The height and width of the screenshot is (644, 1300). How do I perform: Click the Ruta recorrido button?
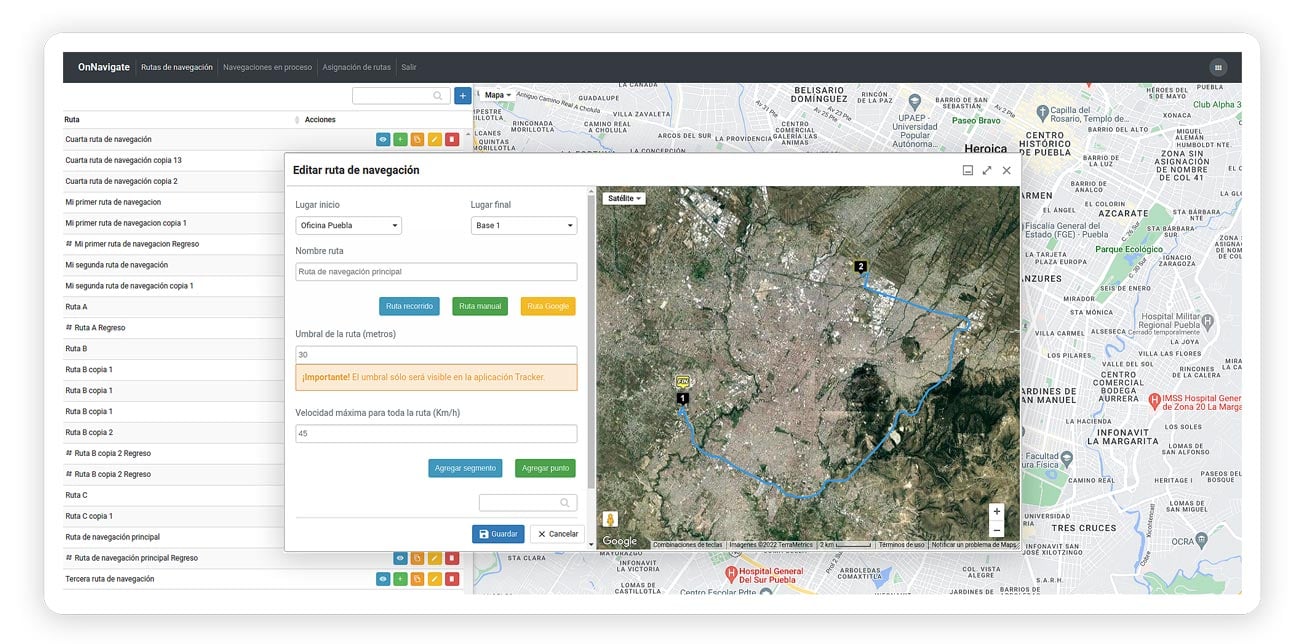[409, 306]
